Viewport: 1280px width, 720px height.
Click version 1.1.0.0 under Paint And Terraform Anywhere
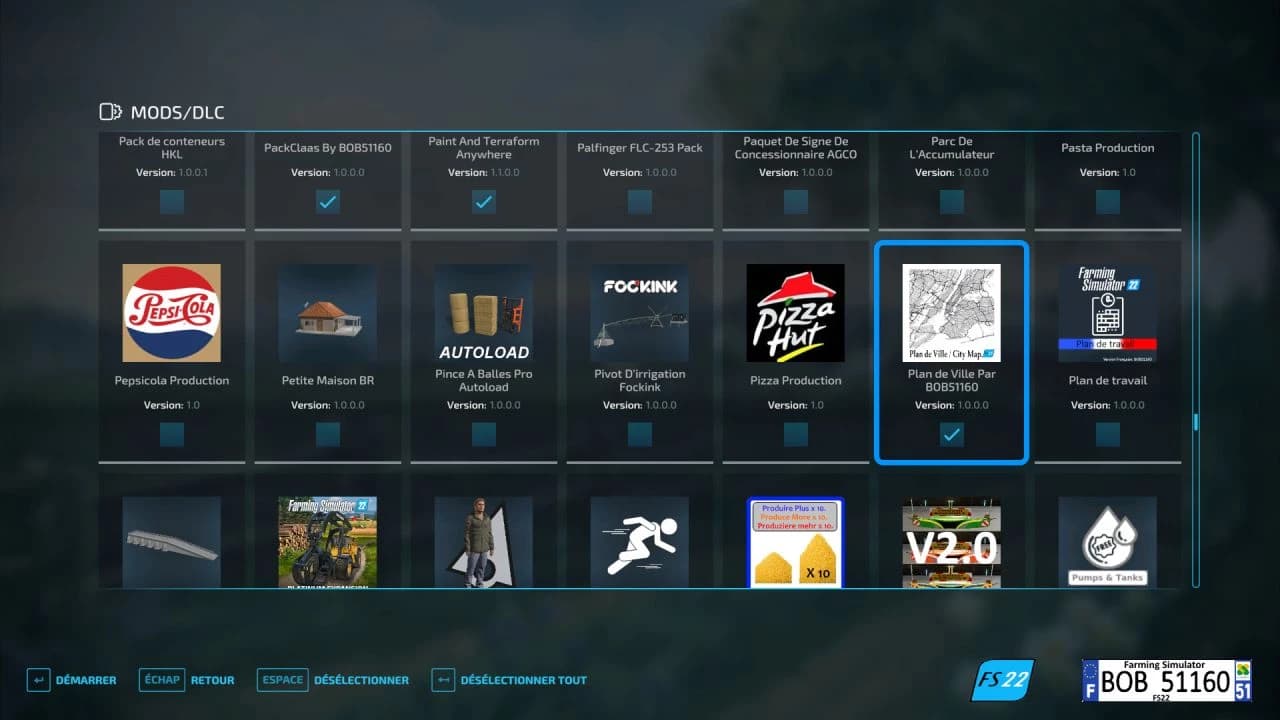(x=484, y=173)
